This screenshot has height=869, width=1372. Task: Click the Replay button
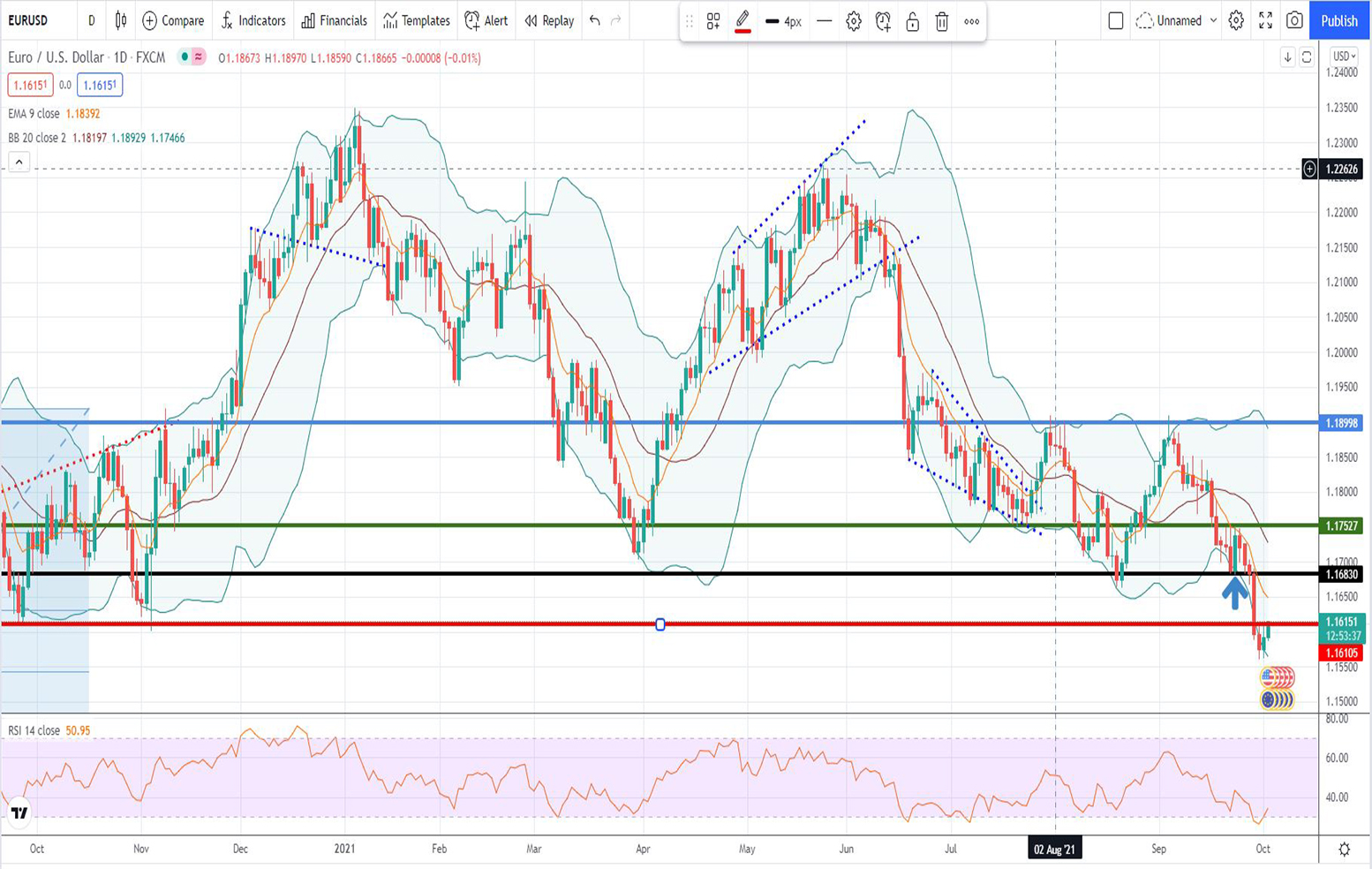[x=549, y=20]
